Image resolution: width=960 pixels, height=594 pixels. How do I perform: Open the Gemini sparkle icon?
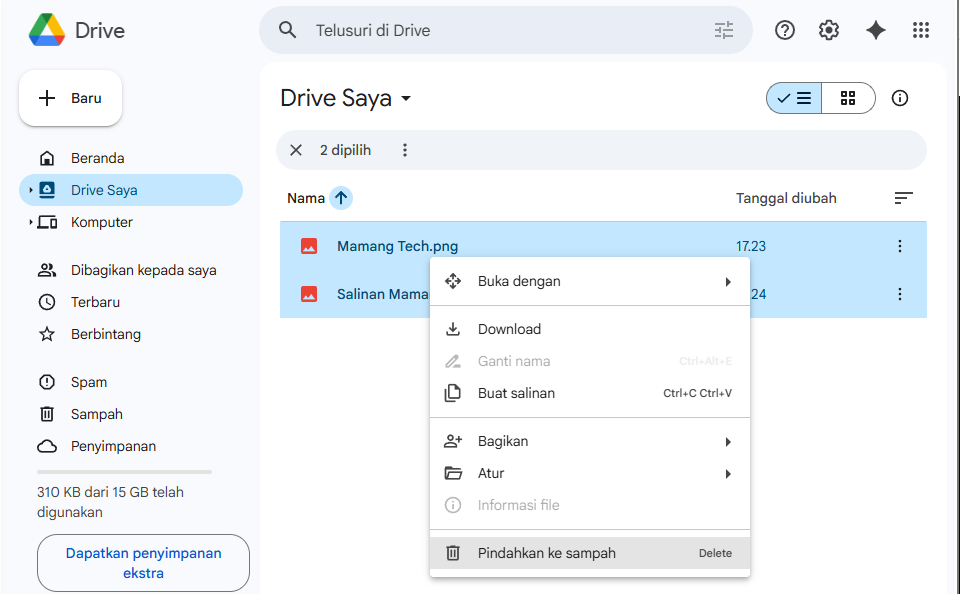[876, 30]
